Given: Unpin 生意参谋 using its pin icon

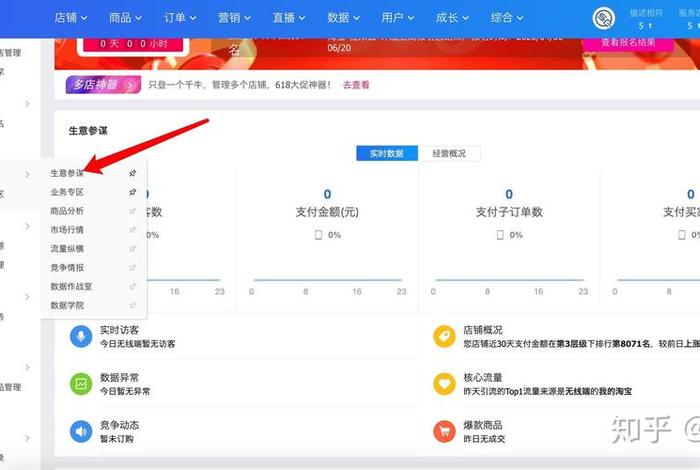Looking at the screenshot, I should click(133, 173).
